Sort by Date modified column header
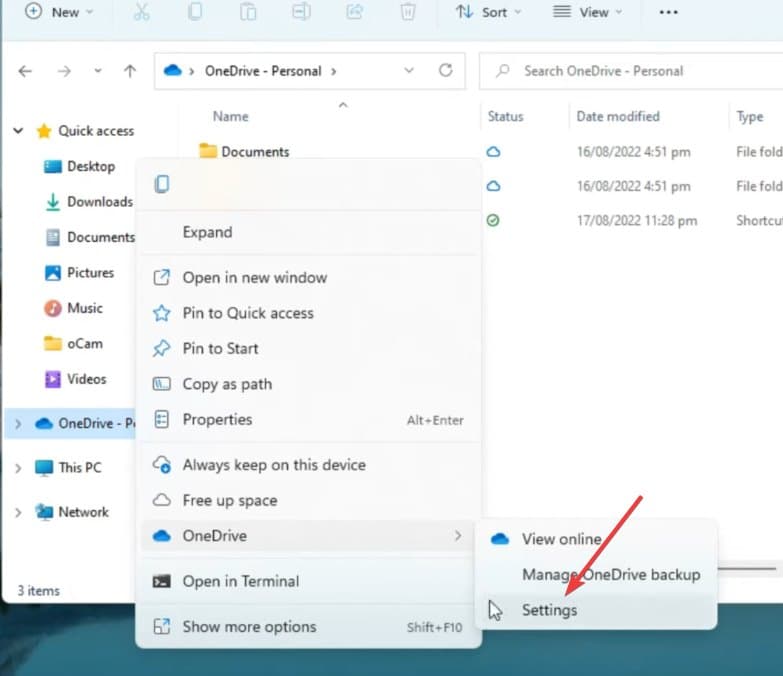Screen dimensions: 783x676 pyautogui.click(x=618, y=116)
